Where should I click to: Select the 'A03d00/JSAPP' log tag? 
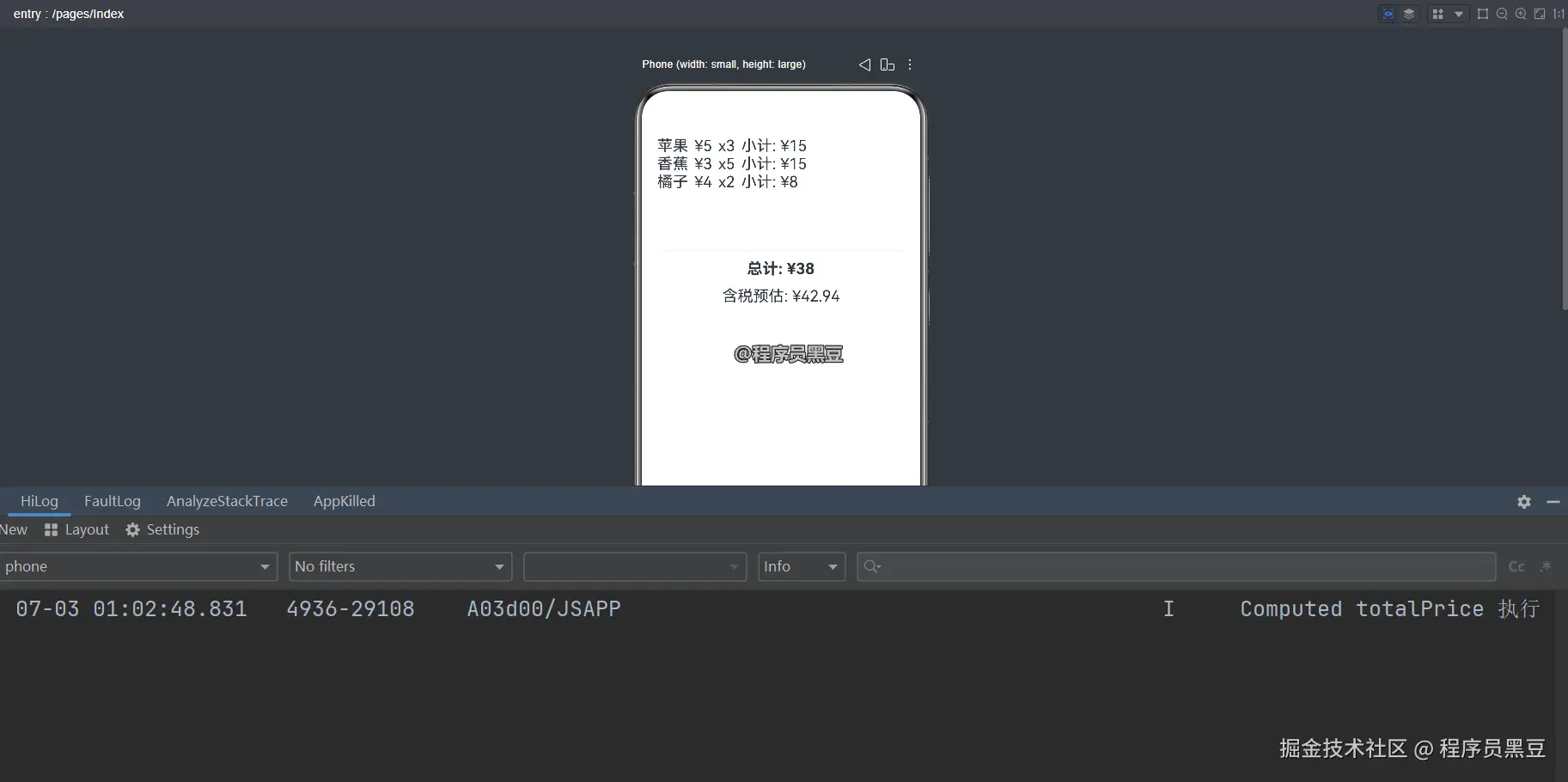[544, 608]
